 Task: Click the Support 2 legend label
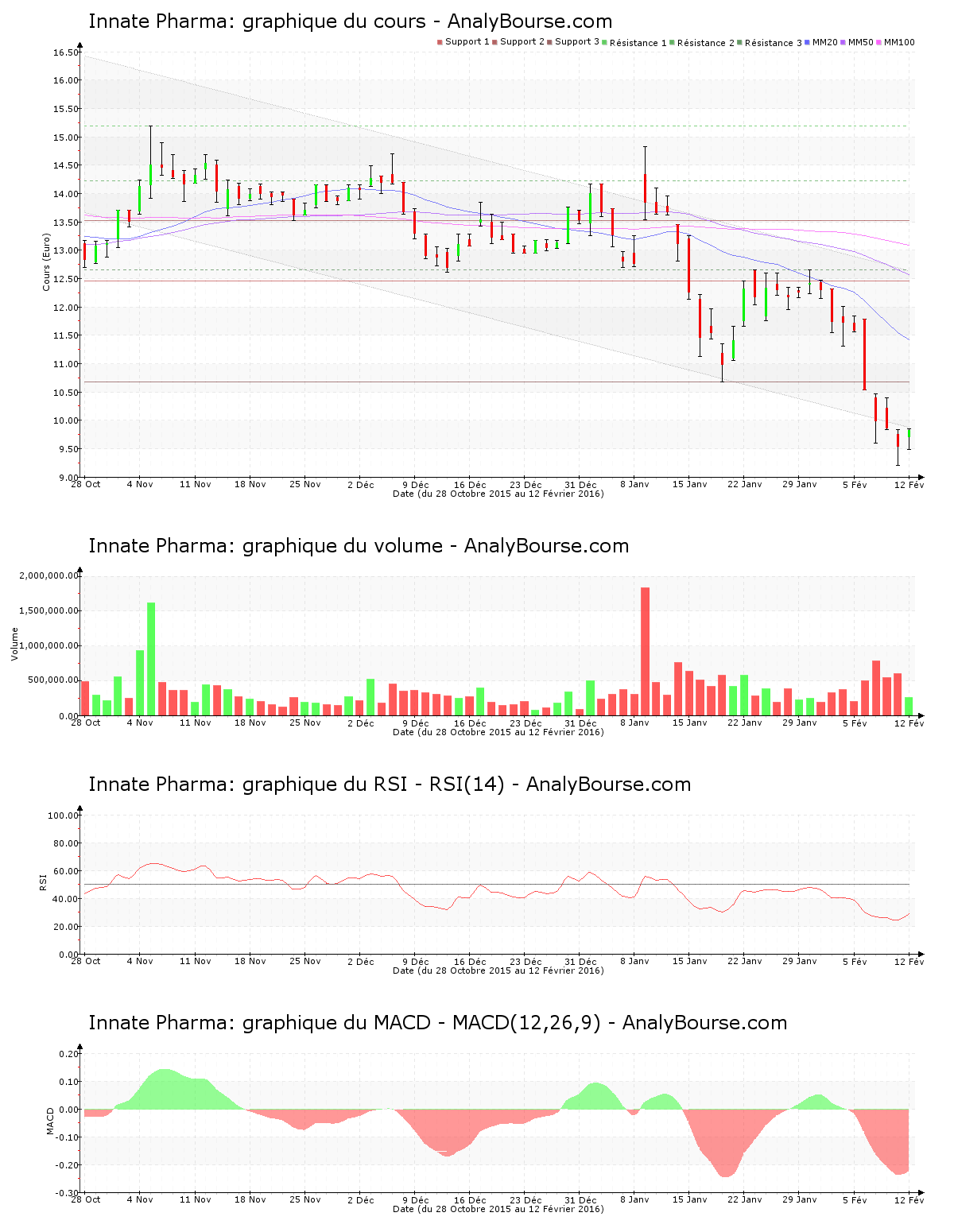(x=522, y=41)
